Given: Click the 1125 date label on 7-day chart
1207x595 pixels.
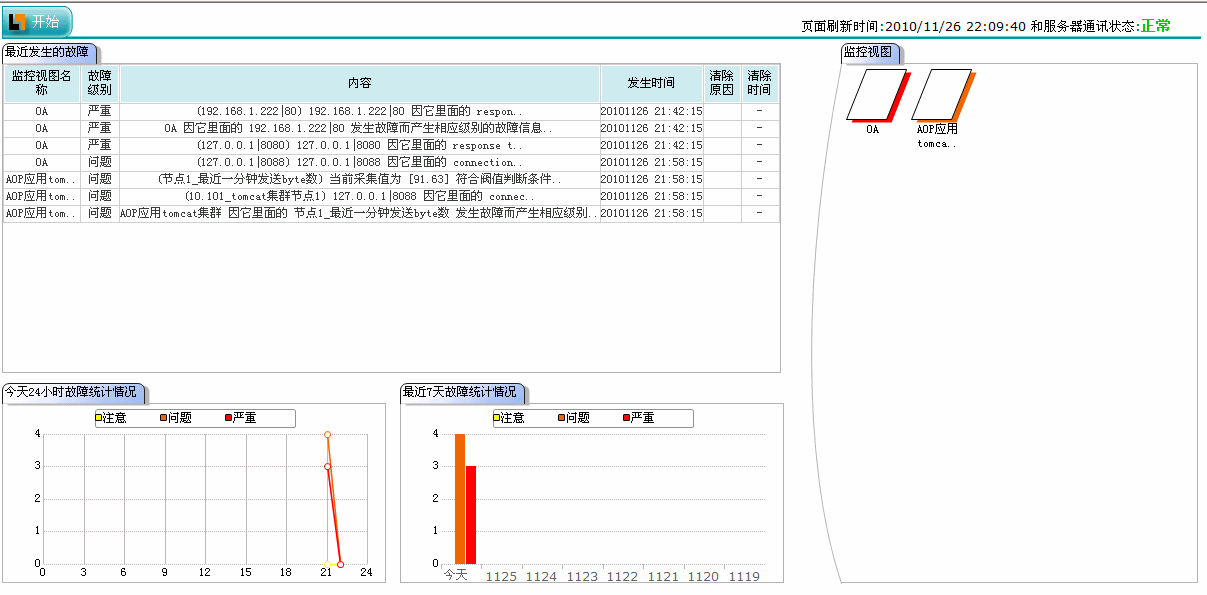Looking at the screenshot, I should tap(501, 576).
